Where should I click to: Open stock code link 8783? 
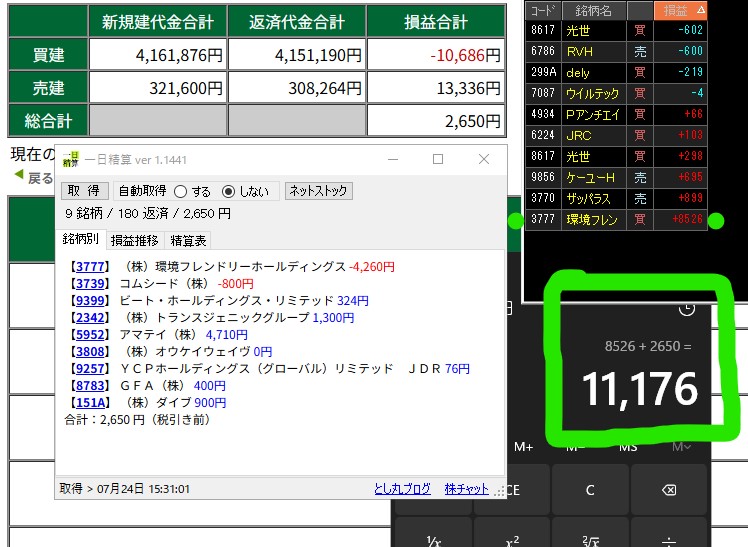90,386
